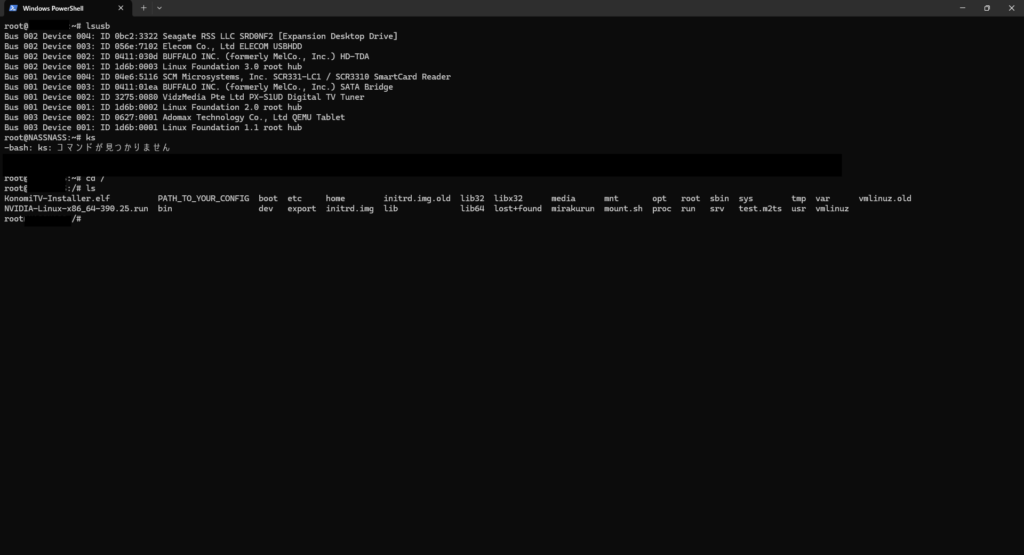Viewport: 1024px width, 555px height.
Task: Click the media directory name
Action: point(563,198)
